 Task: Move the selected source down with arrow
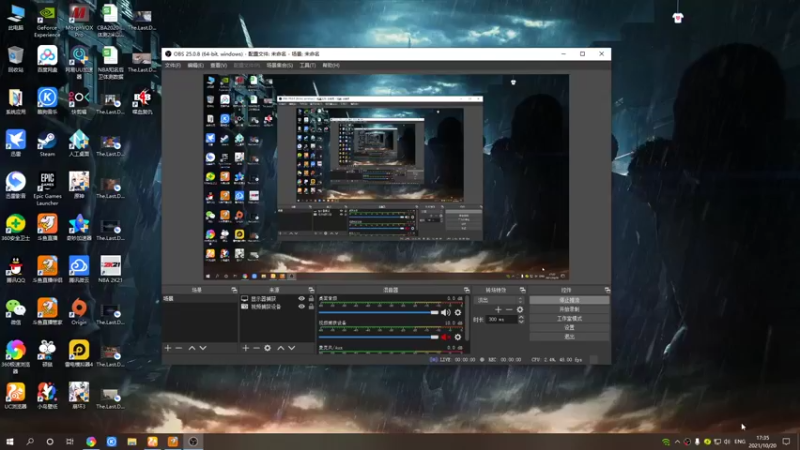point(292,348)
